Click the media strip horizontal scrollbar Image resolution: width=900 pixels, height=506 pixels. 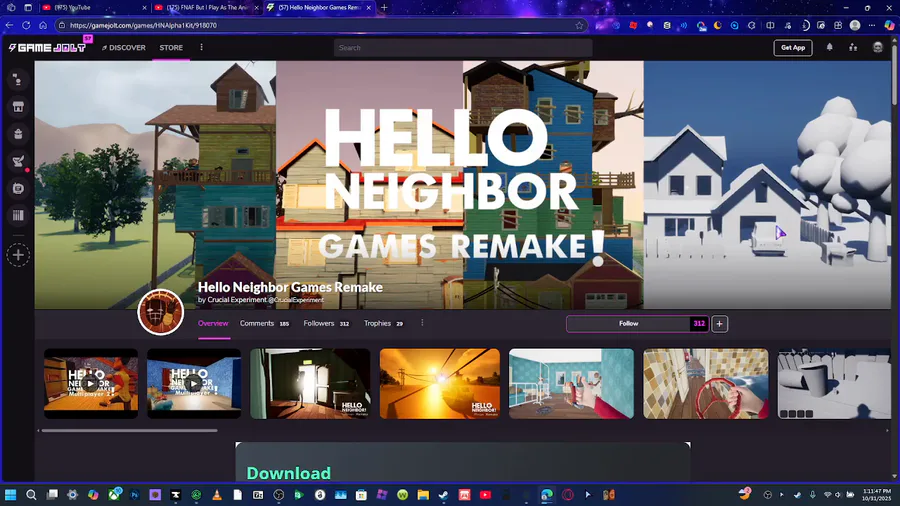point(129,430)
